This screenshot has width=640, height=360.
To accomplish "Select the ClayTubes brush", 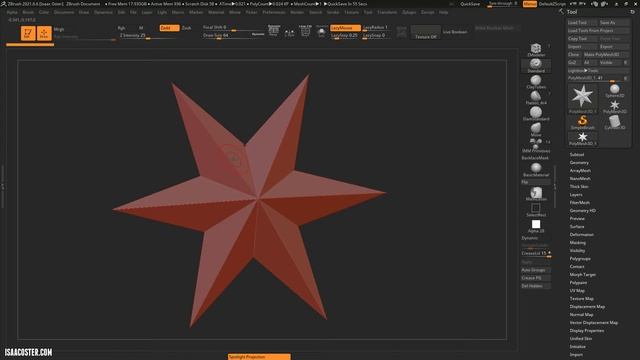I will [x=536, y=82].
